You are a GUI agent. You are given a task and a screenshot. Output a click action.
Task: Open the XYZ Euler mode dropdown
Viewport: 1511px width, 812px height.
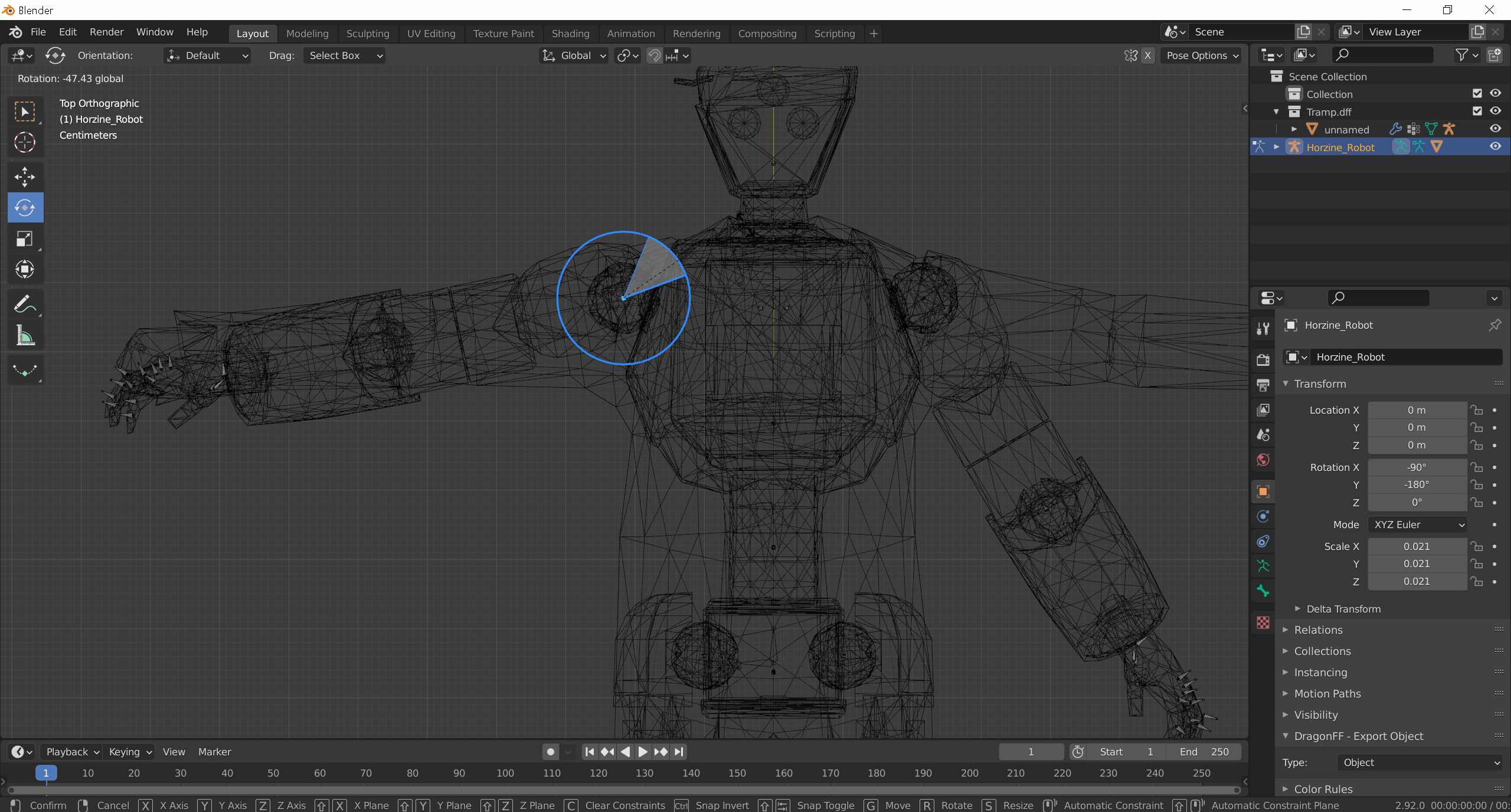[1418, 525]
